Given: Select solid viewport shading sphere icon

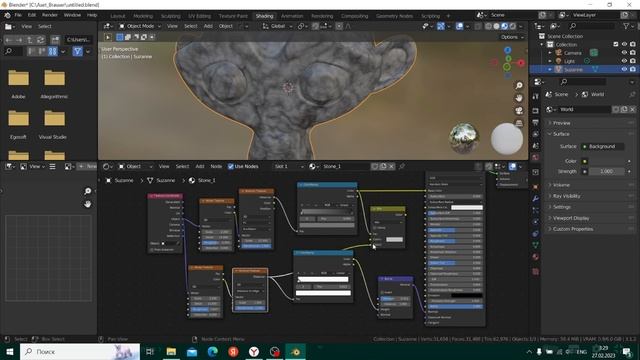Looking at the screenshot, I should click(496, 26).
